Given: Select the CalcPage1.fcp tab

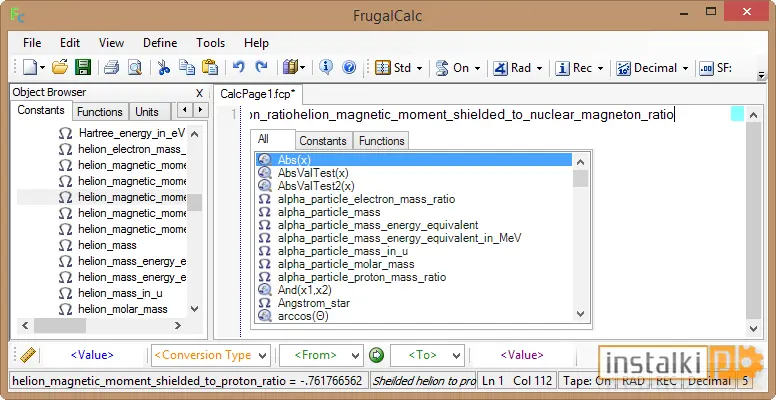Looking at the screenshot, I should (x=257, y=94).
